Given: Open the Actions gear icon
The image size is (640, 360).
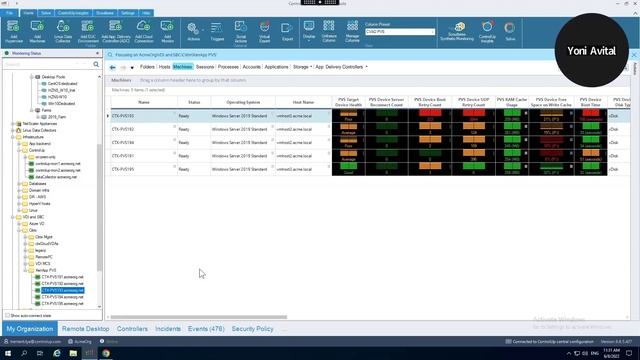Looking at the screenshot, I should pyautogui.click(x=193, y=31).
